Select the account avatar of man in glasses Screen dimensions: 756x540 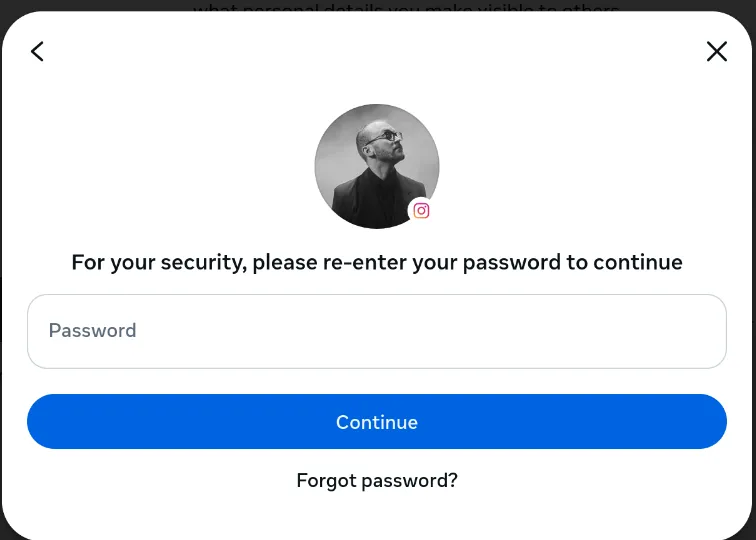(x=377, y=166)
